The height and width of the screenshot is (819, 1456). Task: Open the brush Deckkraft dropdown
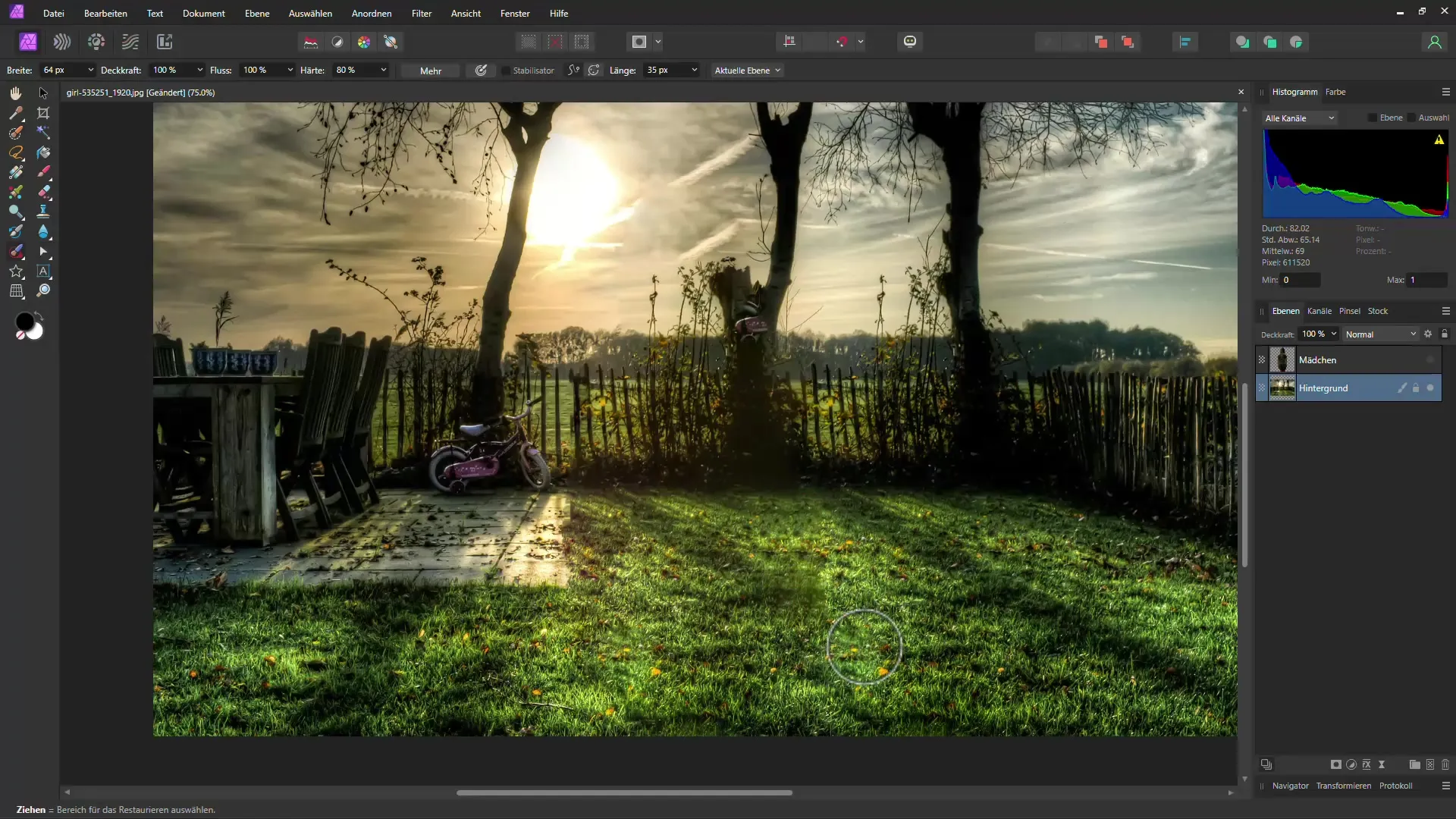(200, 70)
